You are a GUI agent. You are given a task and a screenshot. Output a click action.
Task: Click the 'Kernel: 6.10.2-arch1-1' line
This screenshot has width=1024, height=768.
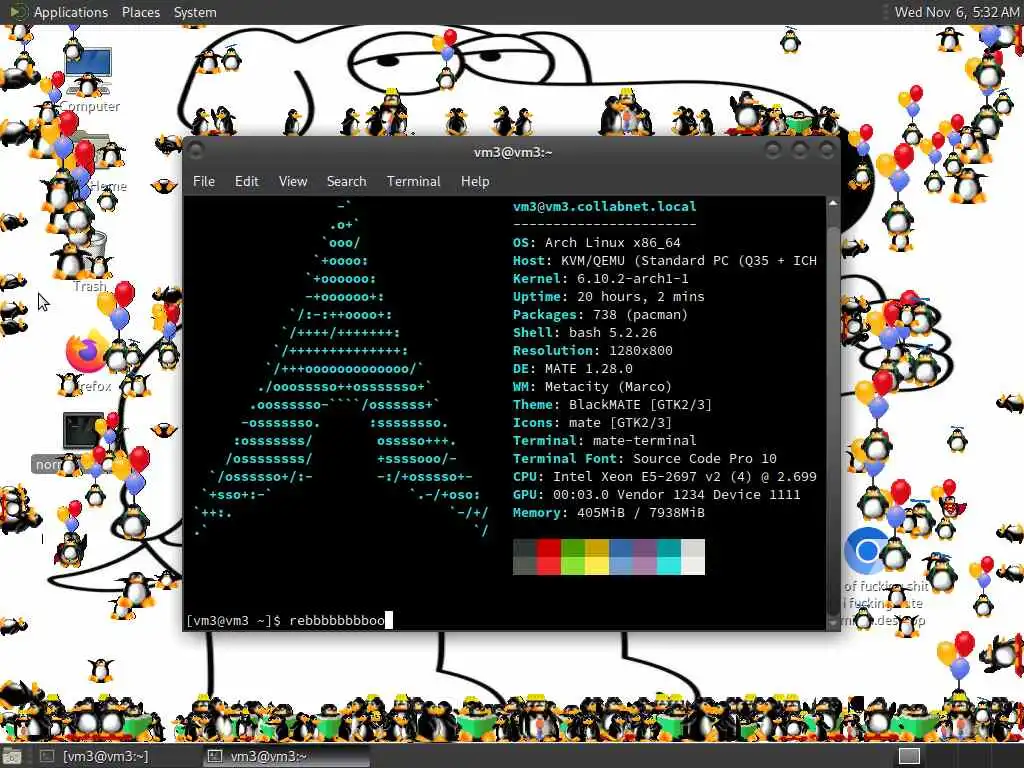[x=601, y=278]
